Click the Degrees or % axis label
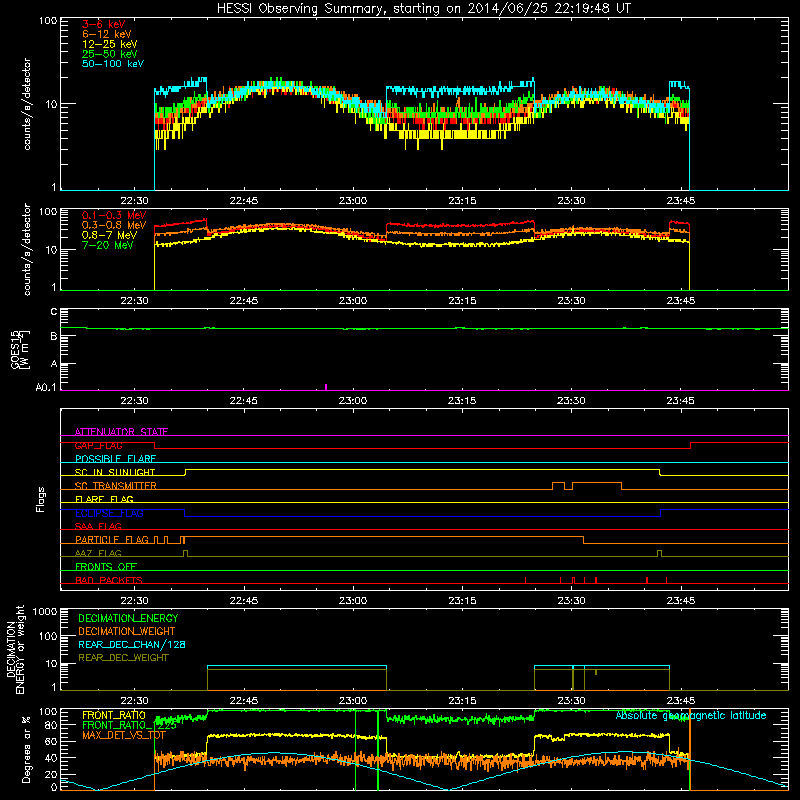Viewport: 800px width, 800px height. [26, 749]
